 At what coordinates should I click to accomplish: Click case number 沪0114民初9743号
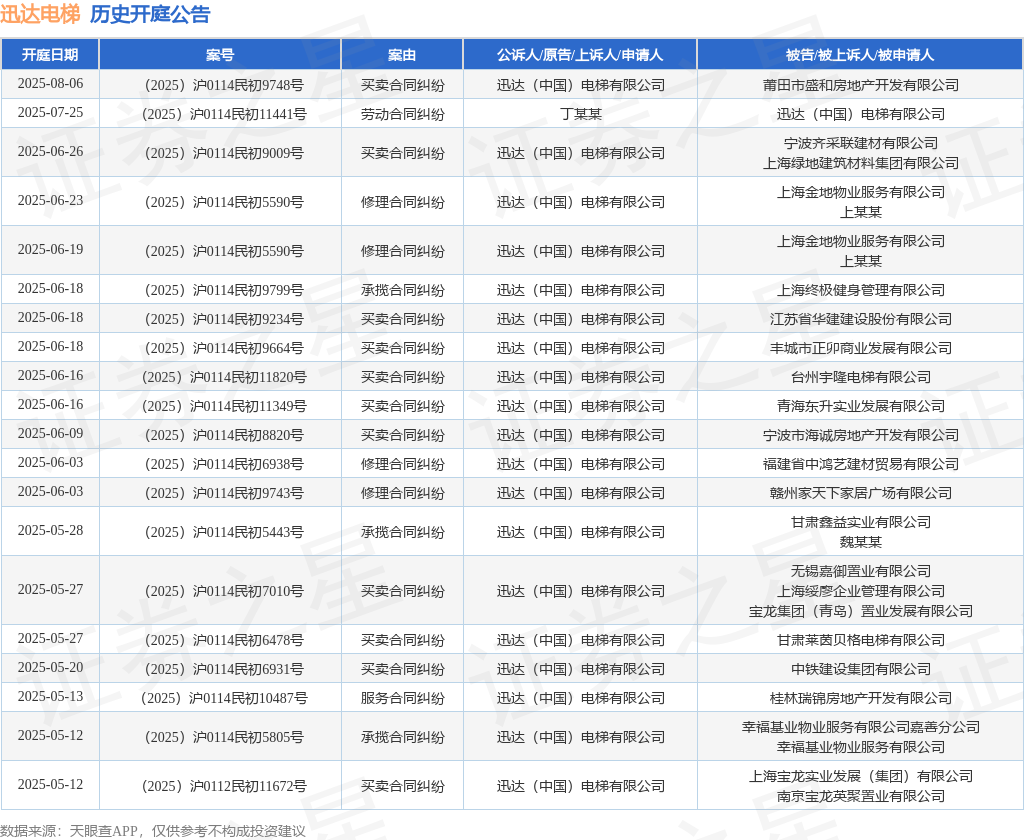click(x=248, y=493)
